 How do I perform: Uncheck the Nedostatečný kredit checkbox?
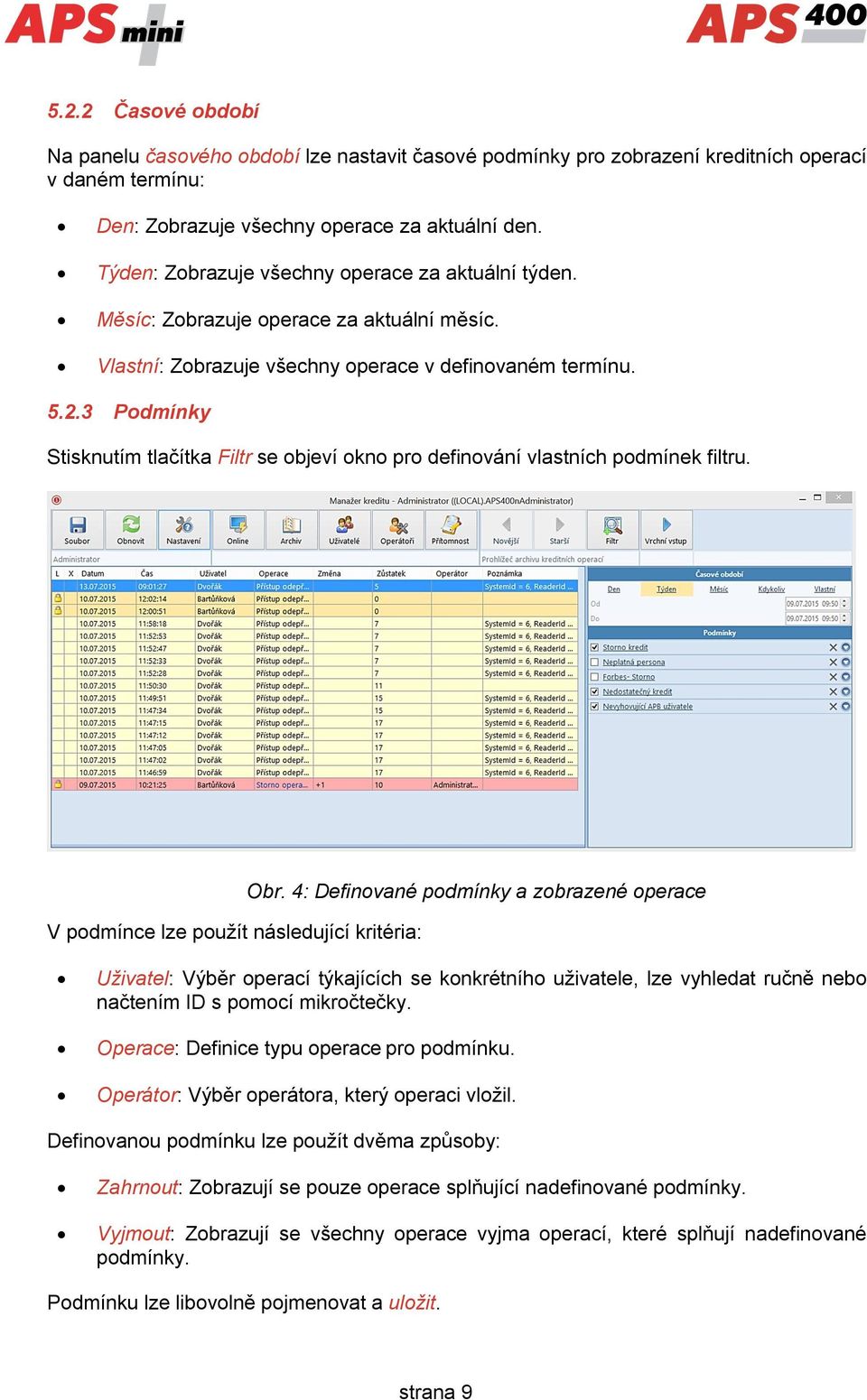[594, 691]
